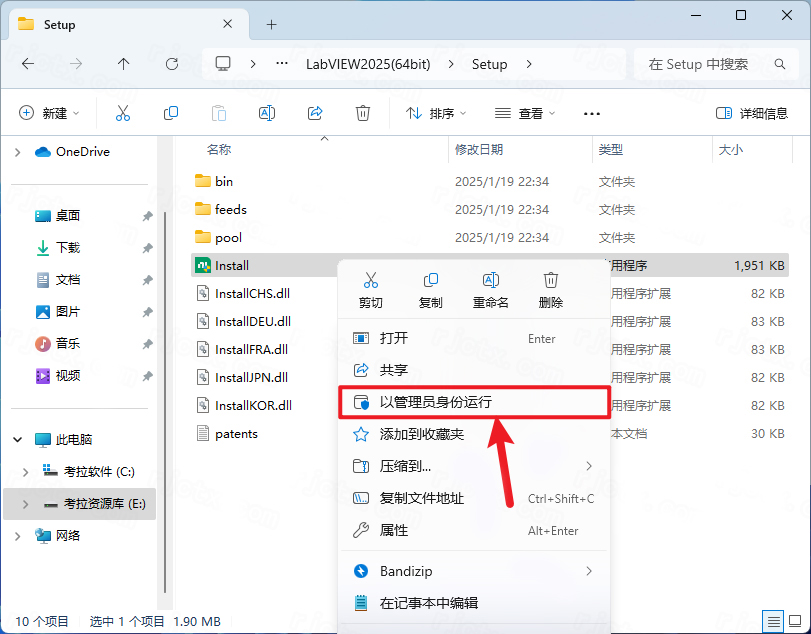Select the pool folder

click(x=490, y=237)
